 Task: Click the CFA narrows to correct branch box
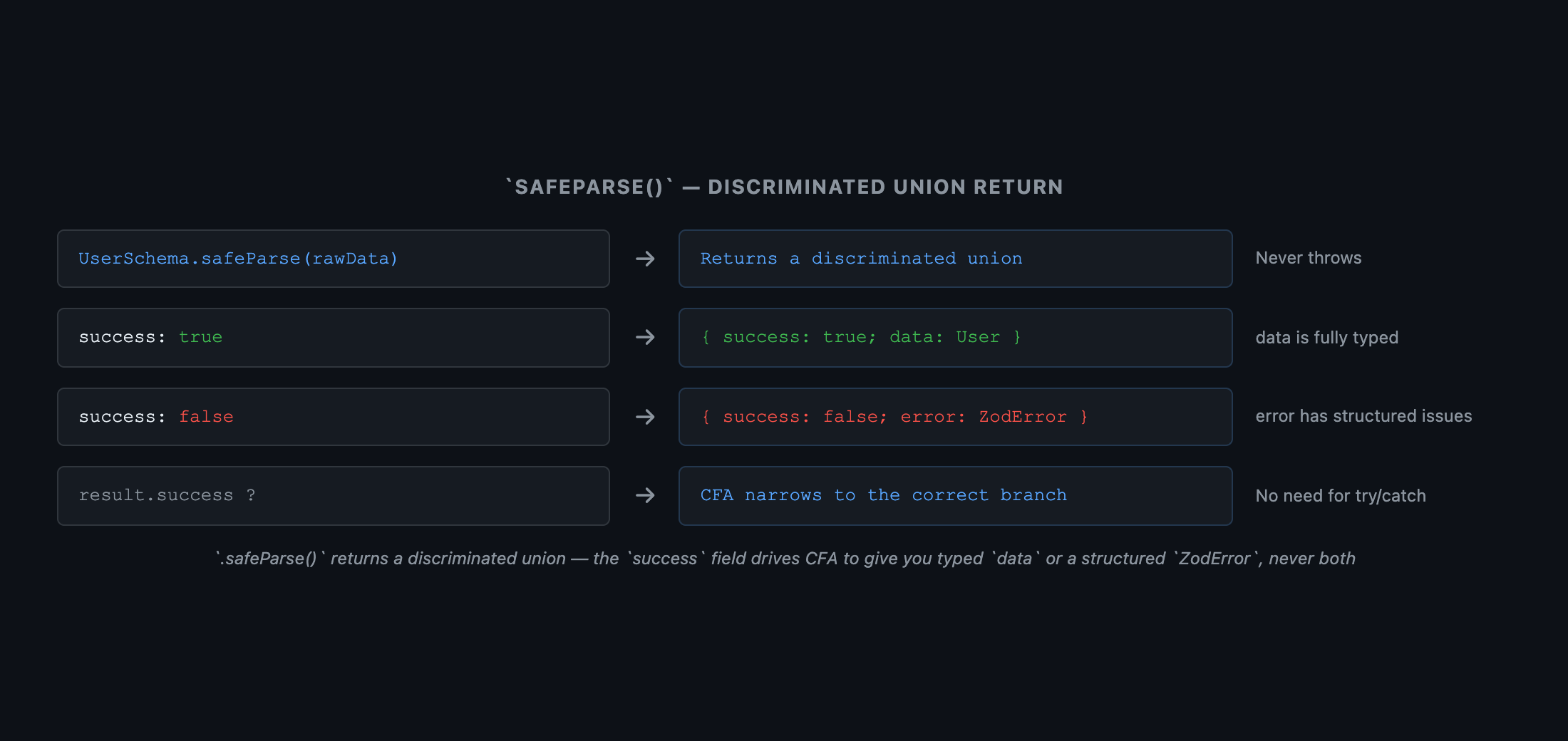(956, 496)
